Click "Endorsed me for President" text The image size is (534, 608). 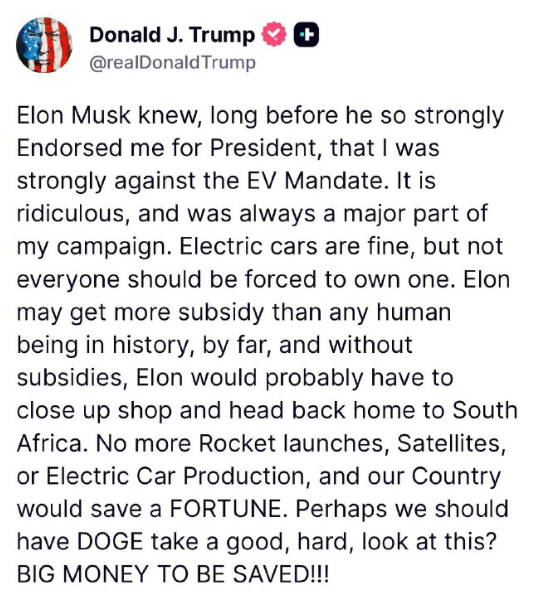tap(169, 148)
